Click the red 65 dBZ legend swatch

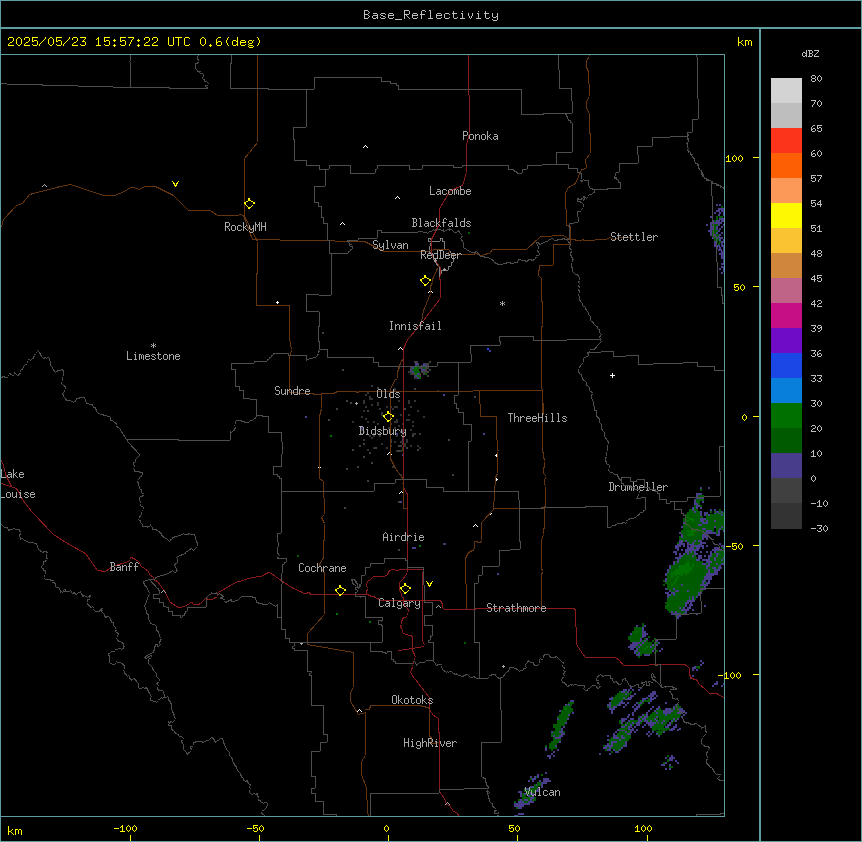tap(786, 140)
